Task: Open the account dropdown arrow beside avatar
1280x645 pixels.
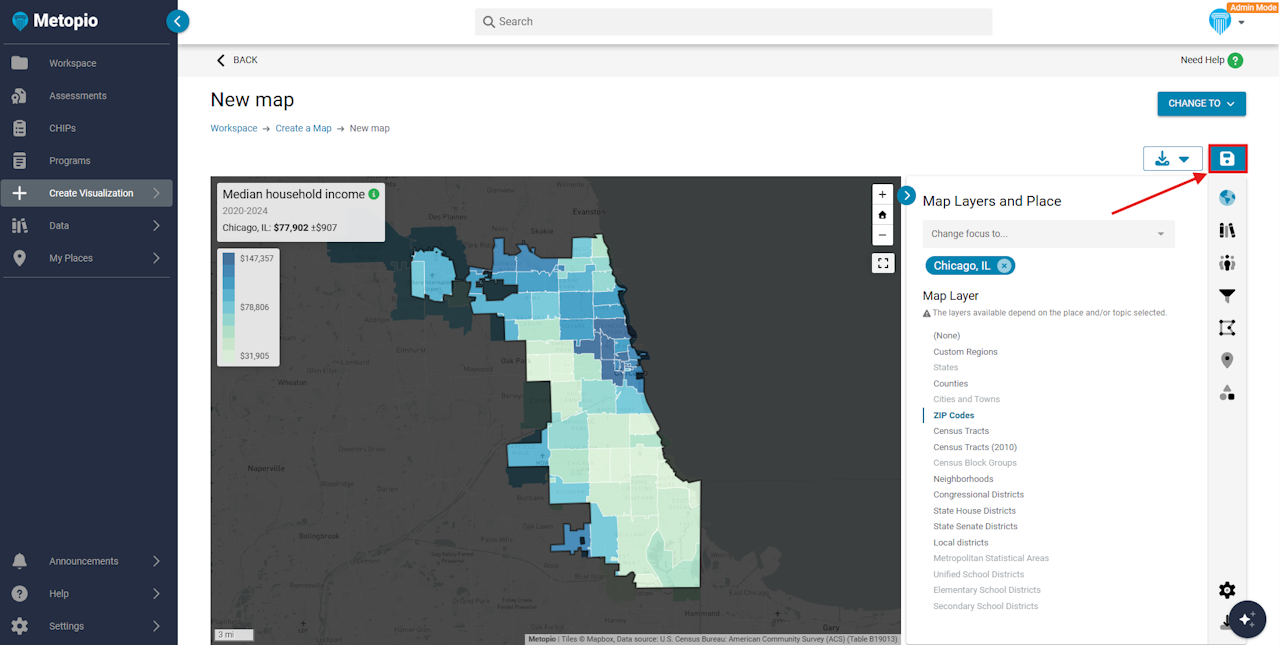Action: point(1241,23)
